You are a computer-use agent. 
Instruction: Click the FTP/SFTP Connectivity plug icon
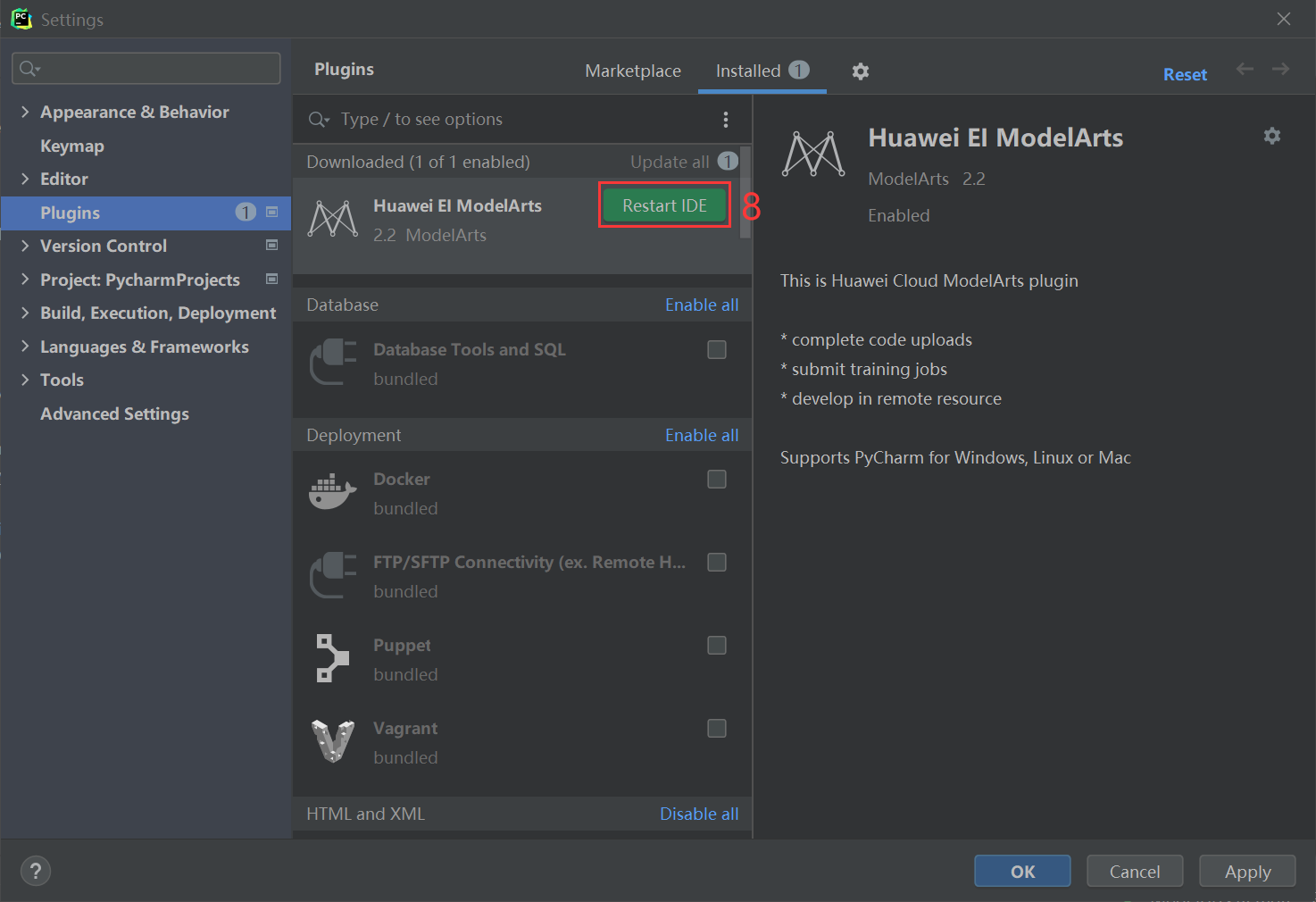333,574
